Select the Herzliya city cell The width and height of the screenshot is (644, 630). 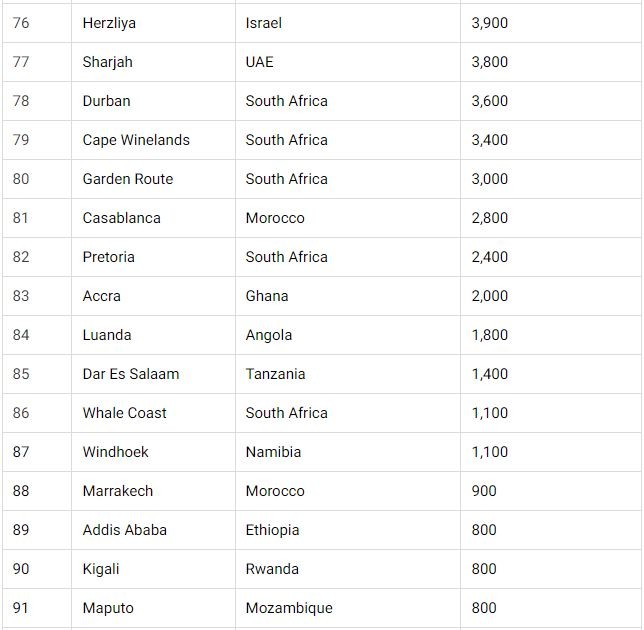pyautogui.click(x=153, y=23)
